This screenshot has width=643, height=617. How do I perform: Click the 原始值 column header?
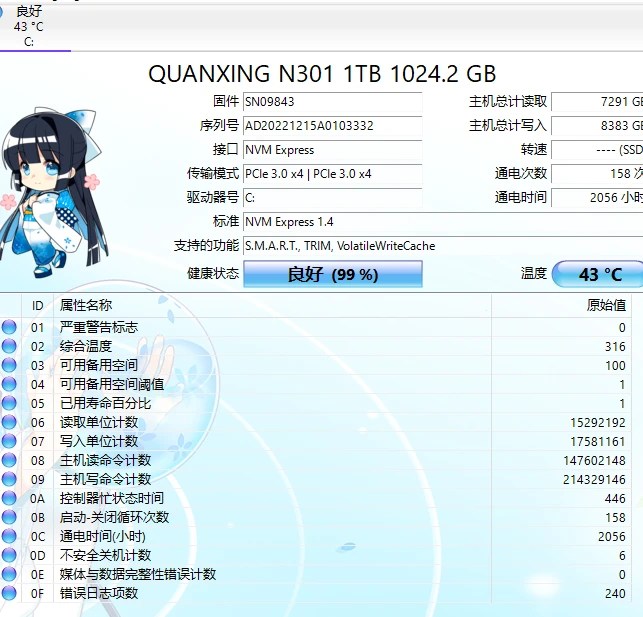(561, 306)
